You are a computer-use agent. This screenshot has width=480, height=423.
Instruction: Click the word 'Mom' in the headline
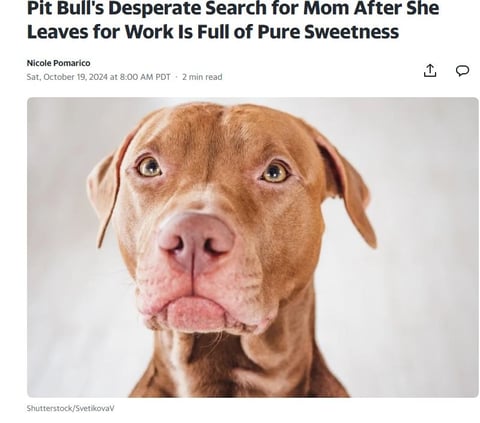(326, 8)
